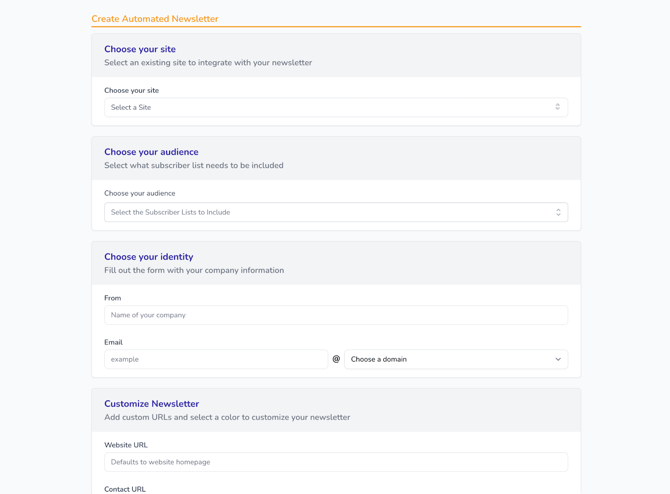Click the @ symbol beside the email field
This screenshot has width=670, height=494.
click(336, 359)
